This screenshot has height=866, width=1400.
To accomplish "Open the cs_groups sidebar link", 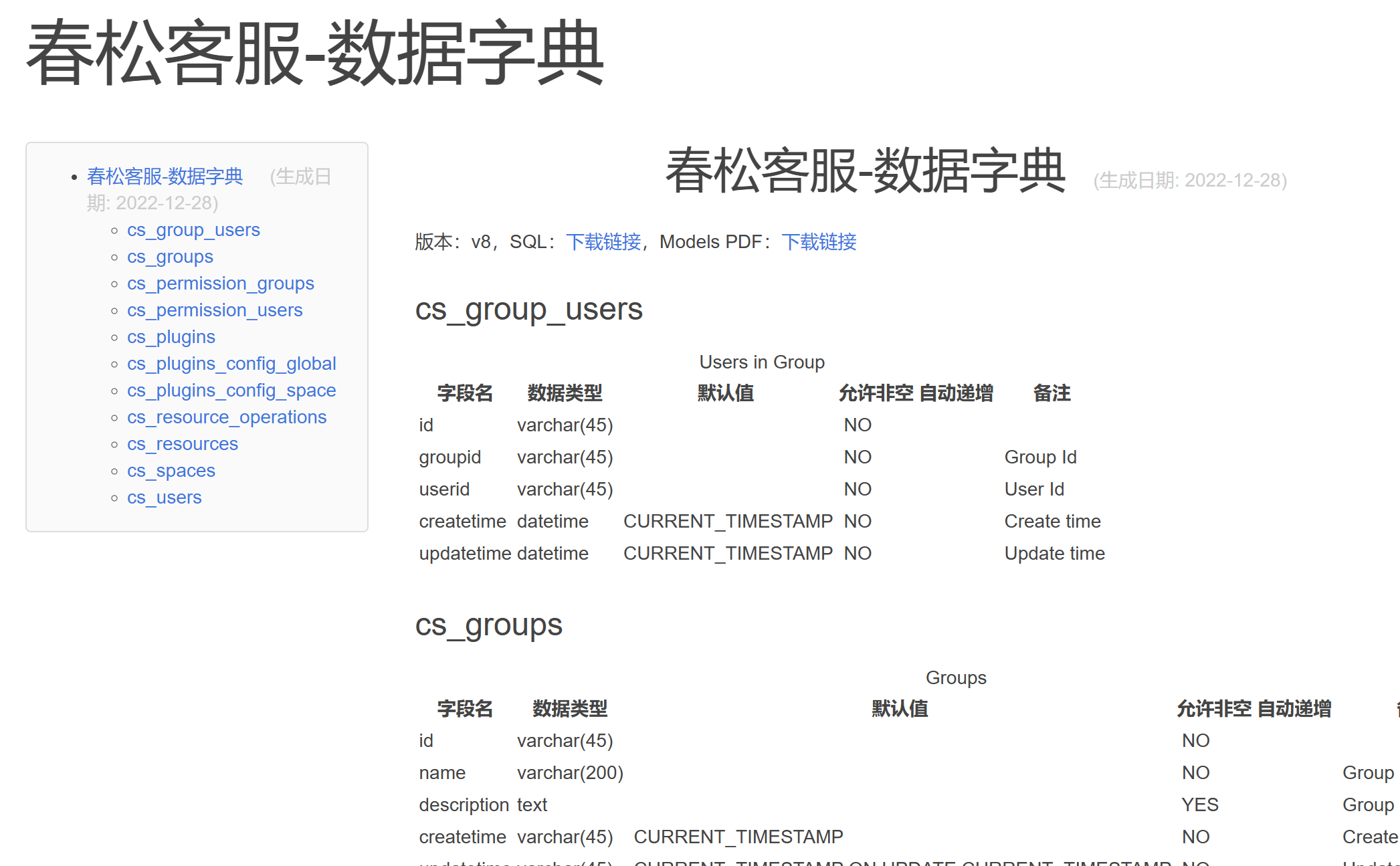I will pyautogui.click(x=170, y=257).
